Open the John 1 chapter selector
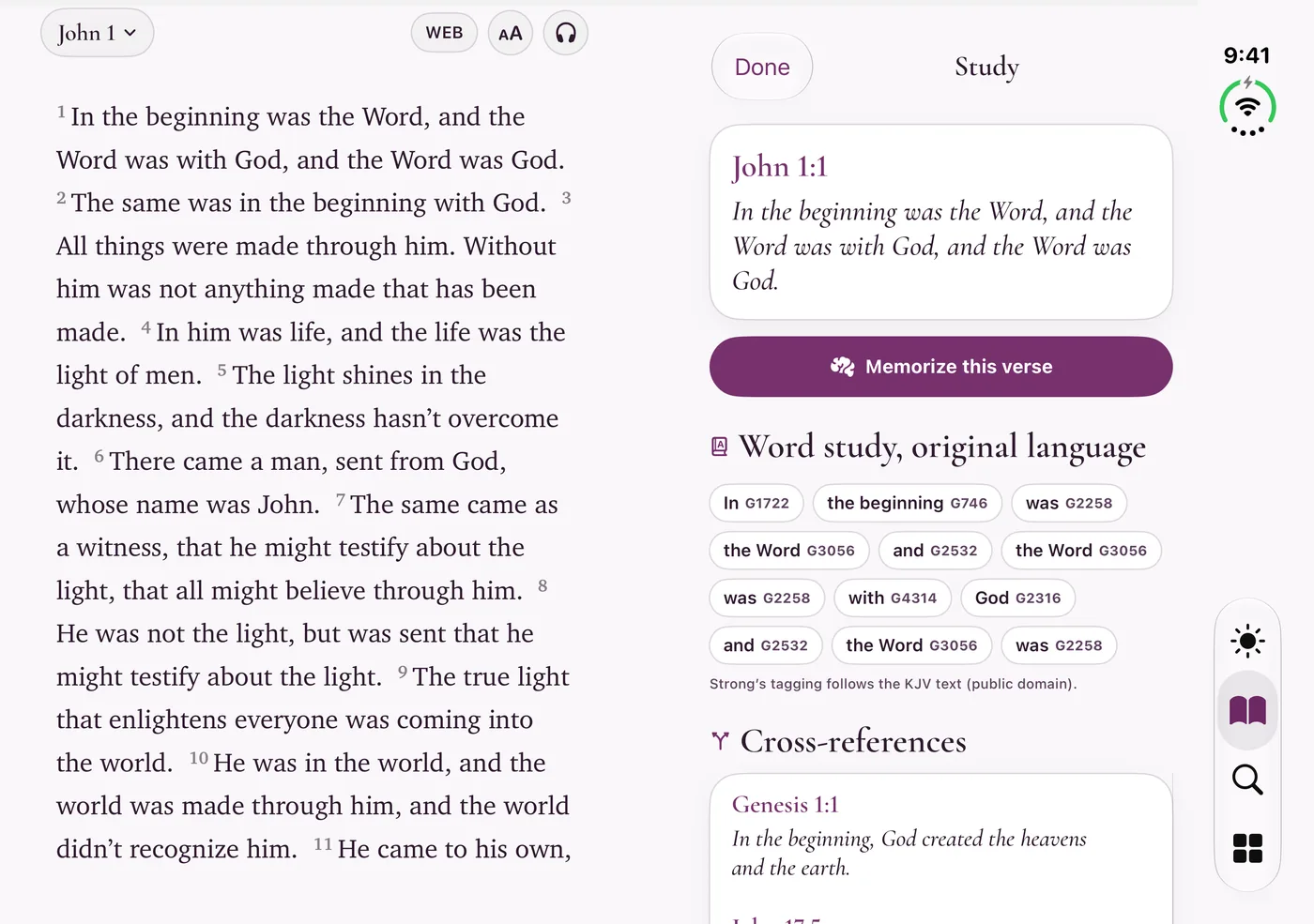Image resolution: width=1314 pixels, height=924 pixels. click(97, 34)
